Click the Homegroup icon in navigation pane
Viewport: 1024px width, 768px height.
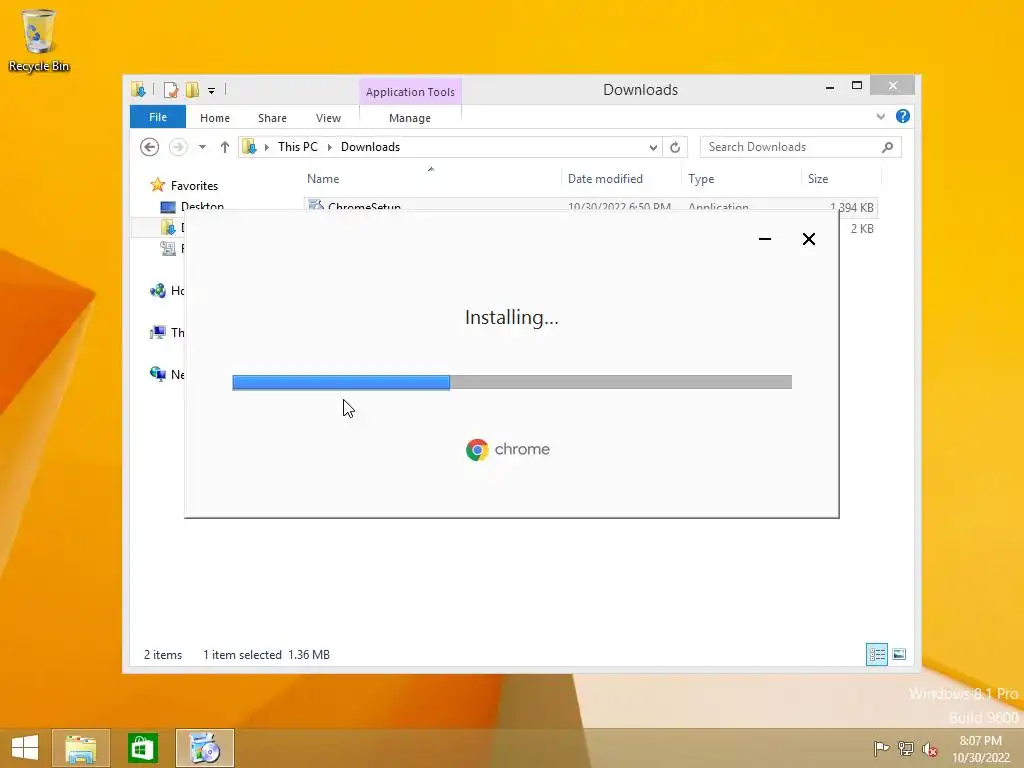click(x=157, y=291)
